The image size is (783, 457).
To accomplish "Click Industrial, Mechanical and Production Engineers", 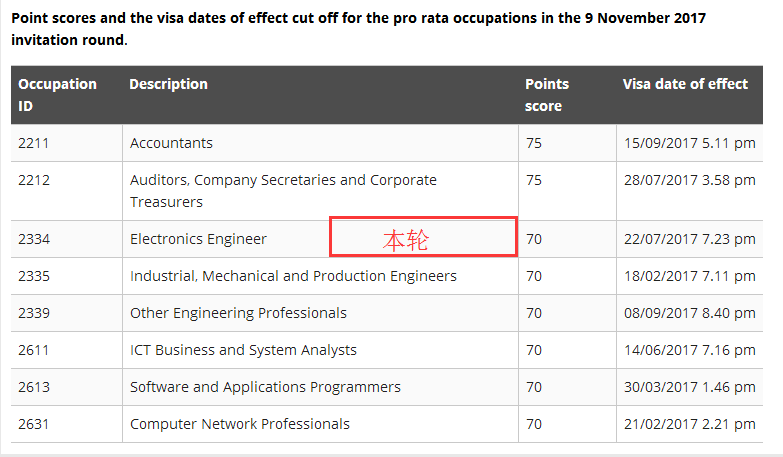I will [293, 276].
